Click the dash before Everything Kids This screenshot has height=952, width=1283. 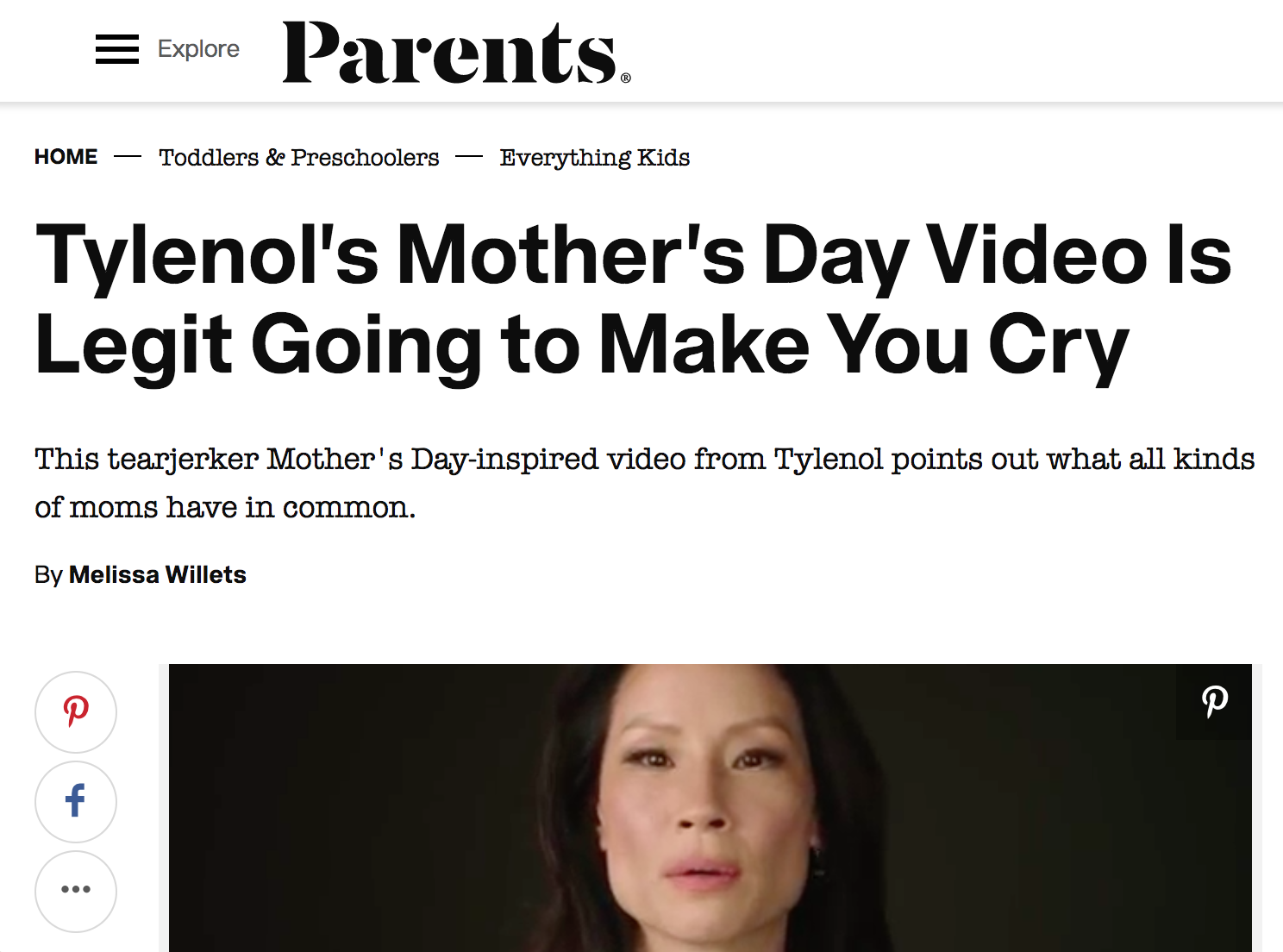(469, 157)
